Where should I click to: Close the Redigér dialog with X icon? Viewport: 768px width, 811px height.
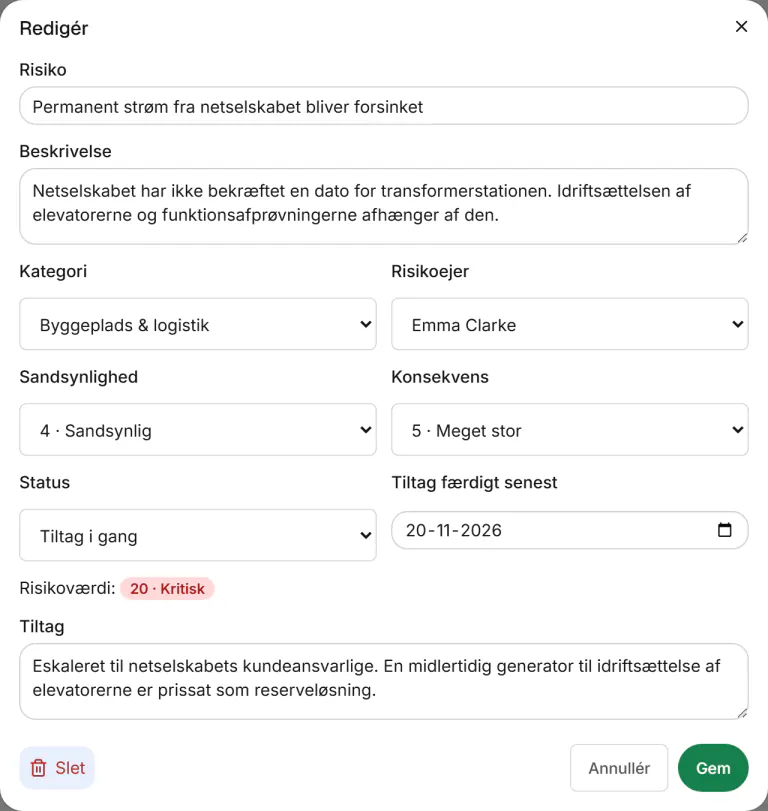[x=741, y=26]
